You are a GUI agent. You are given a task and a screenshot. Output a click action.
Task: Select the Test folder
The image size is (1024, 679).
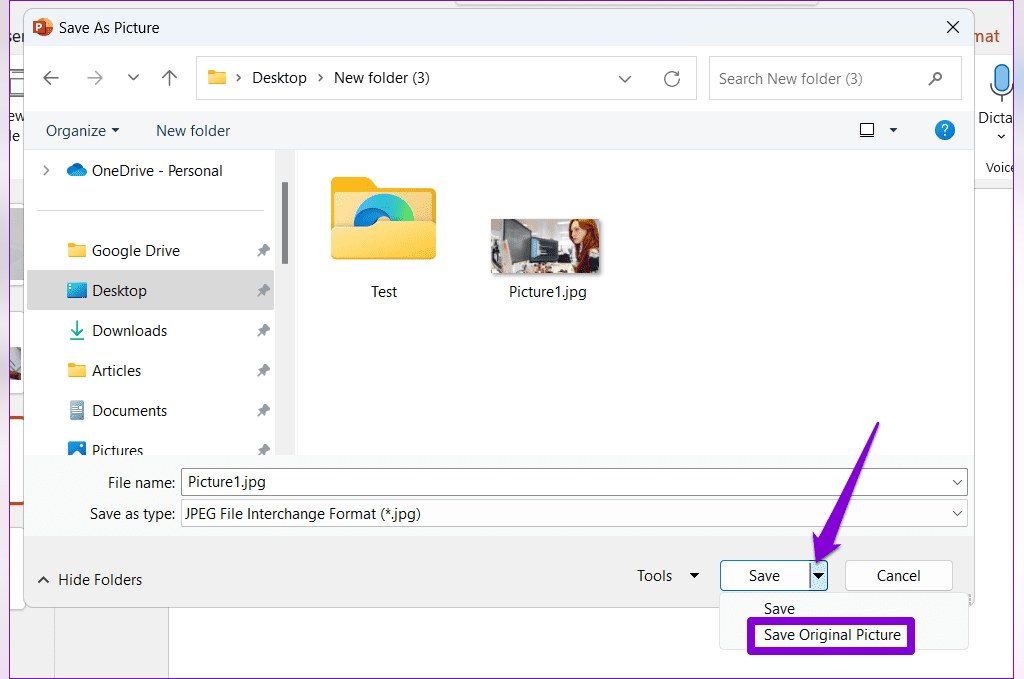pyautogui.click(x=383, y=238)
